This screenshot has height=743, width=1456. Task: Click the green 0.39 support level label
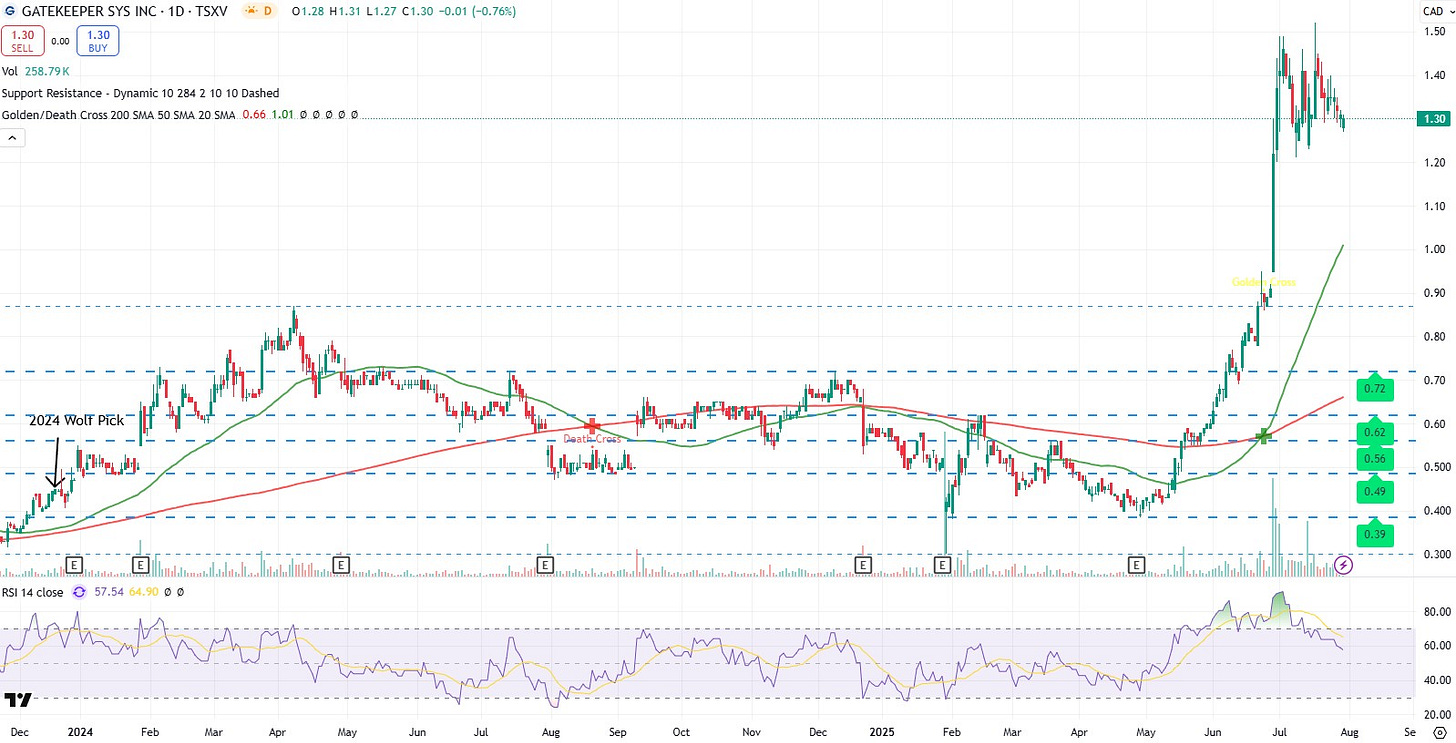click(1375, 535)
